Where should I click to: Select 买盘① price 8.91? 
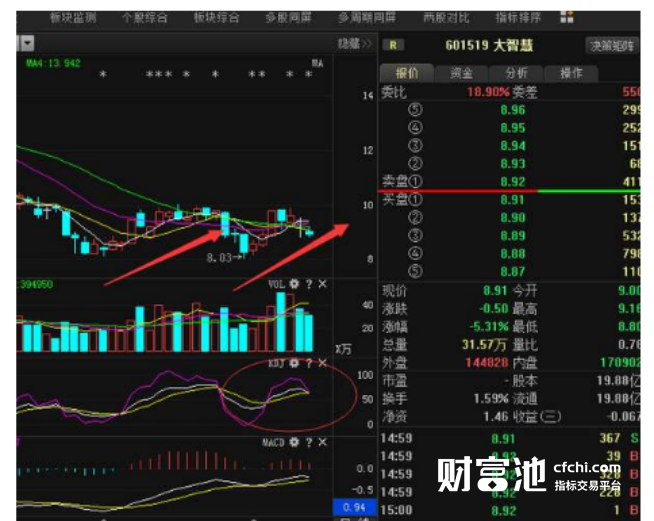coord(513,200)
